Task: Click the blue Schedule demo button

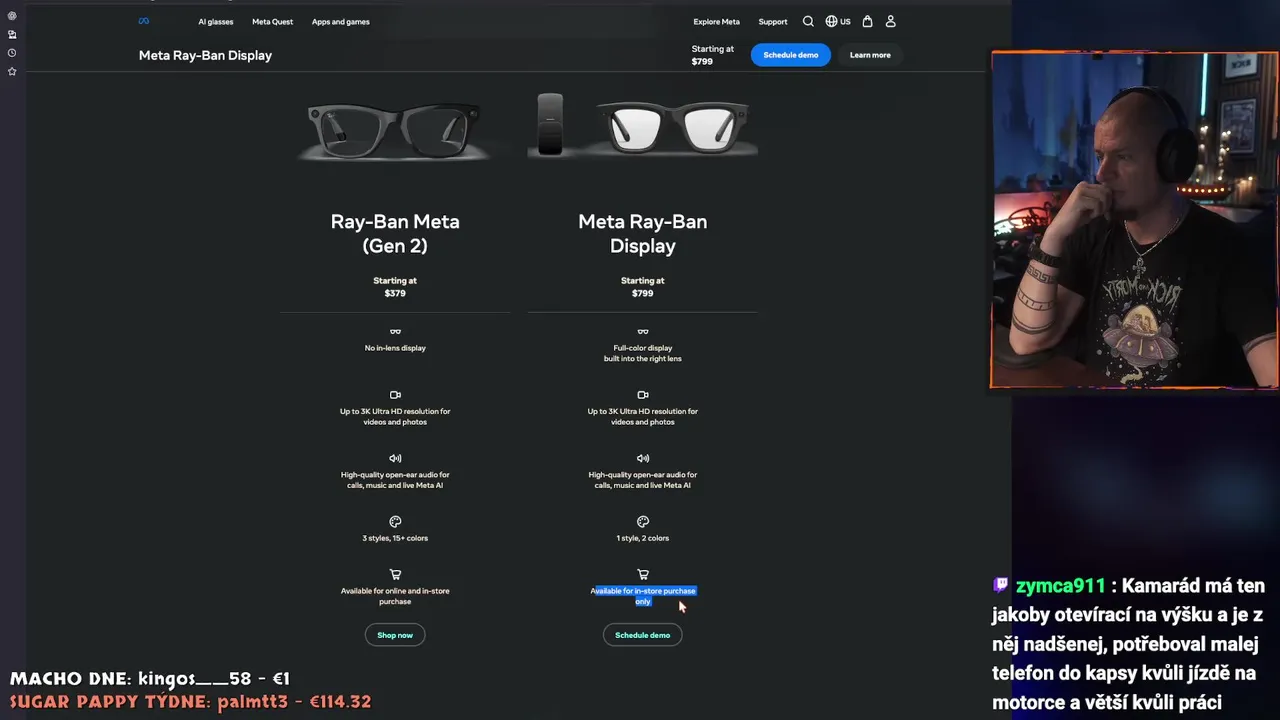Action: pos(790,55)
